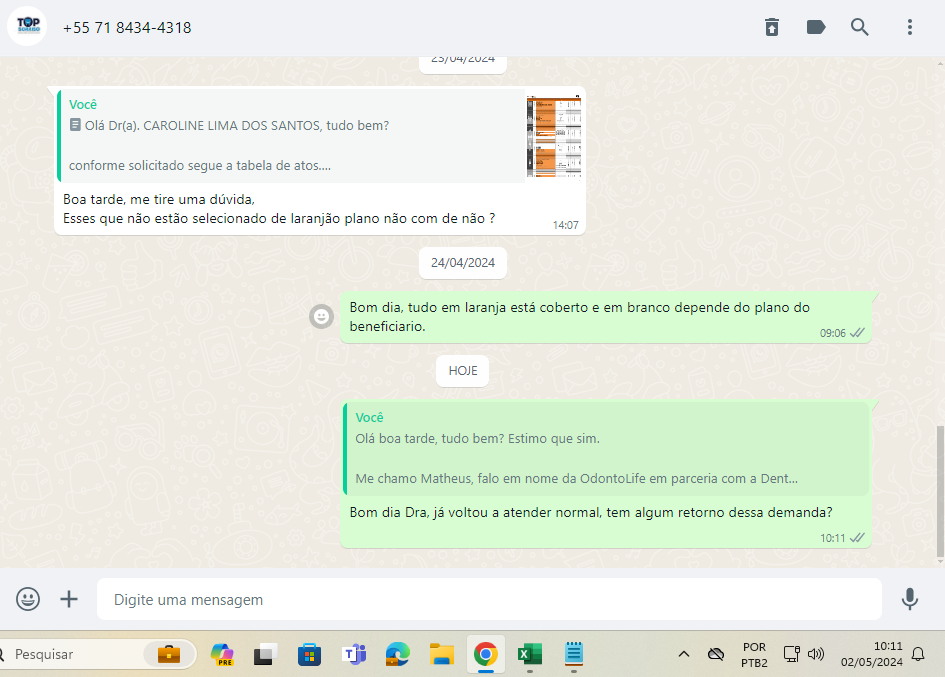This screenshot has height=677, width=945.
Task: Open Microsoft Store from the taskbar
Action: 309,655
